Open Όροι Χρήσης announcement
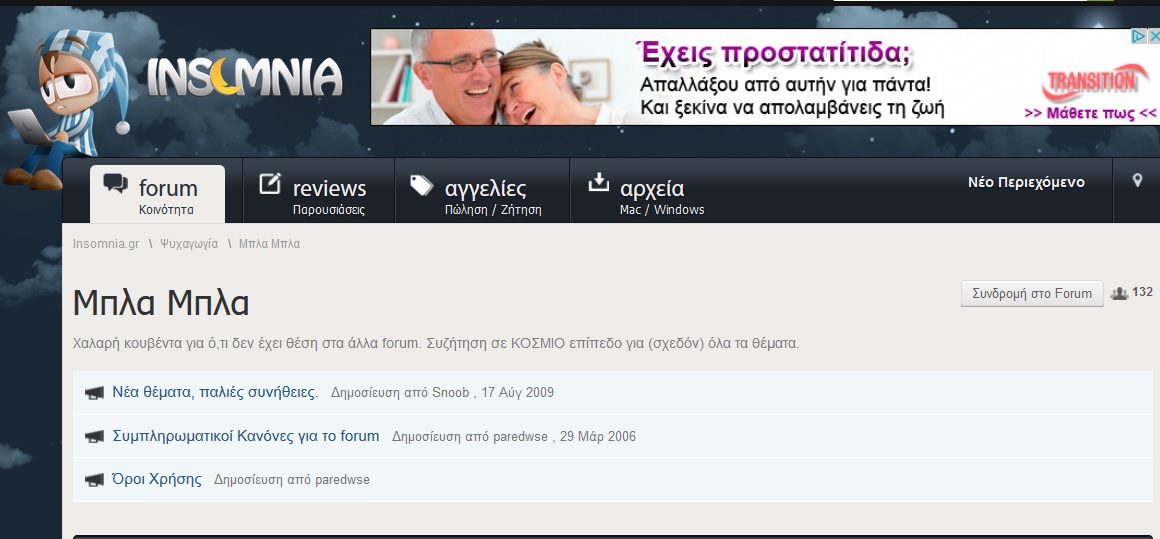Viewport: 1160px width, 539px height. coord(157,479)
